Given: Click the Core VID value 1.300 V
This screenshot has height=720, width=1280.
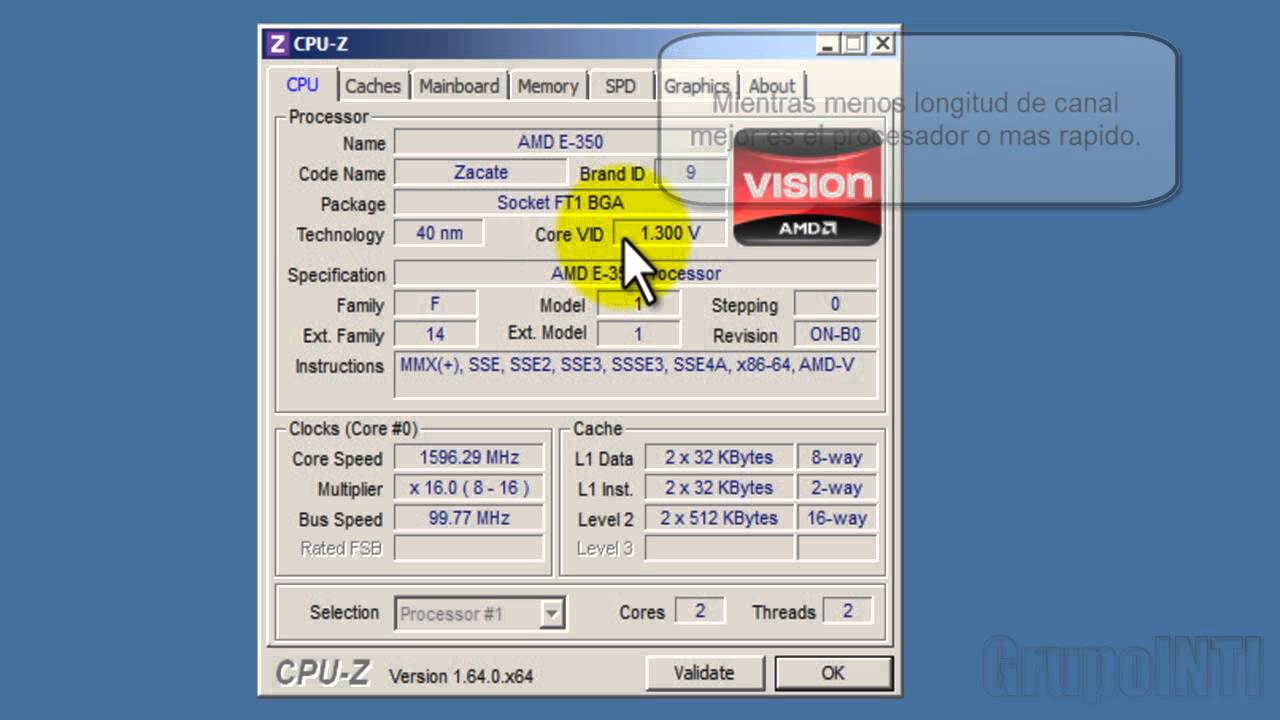Looking at the screenshot, I should click(x=670, y=233).
